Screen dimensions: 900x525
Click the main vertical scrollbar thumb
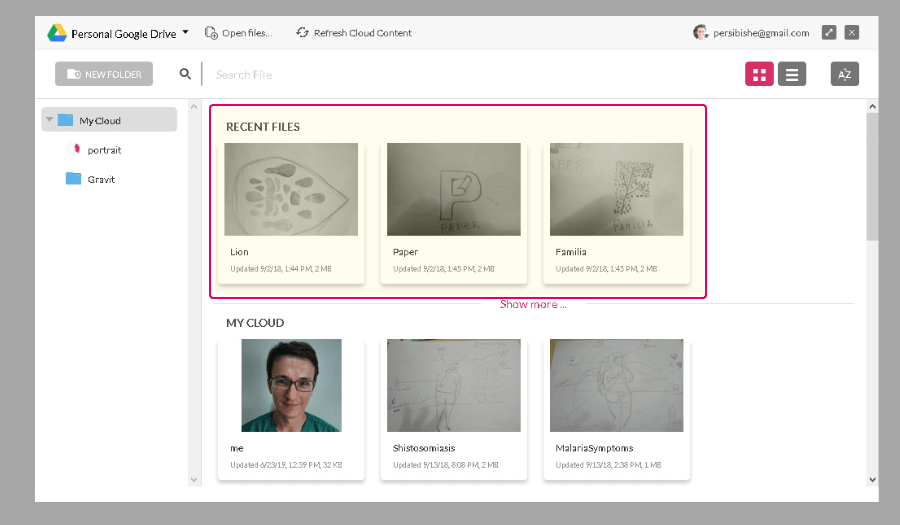[x=872, y=177]
